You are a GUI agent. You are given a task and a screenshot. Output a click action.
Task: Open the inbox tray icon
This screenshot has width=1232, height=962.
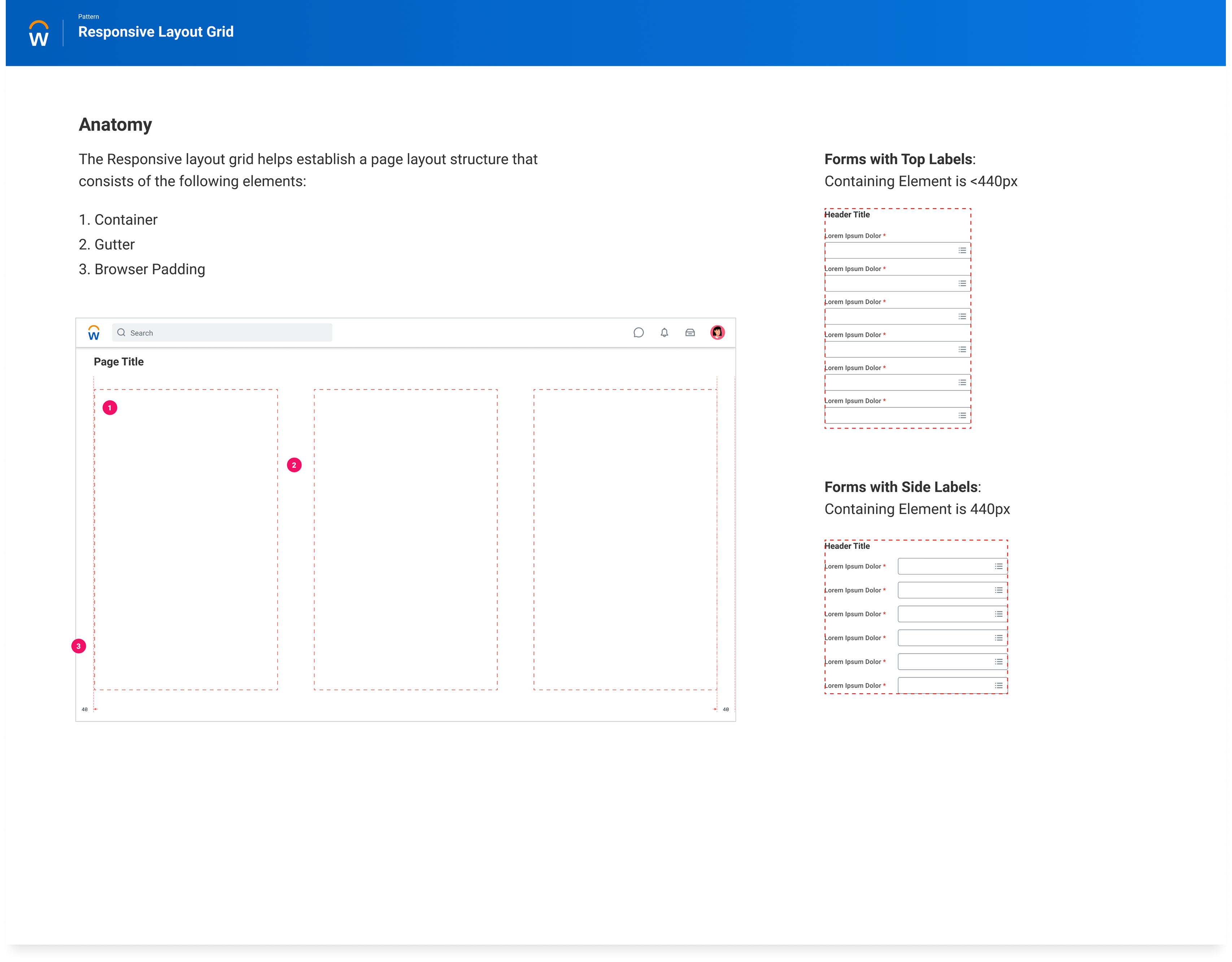690,332
